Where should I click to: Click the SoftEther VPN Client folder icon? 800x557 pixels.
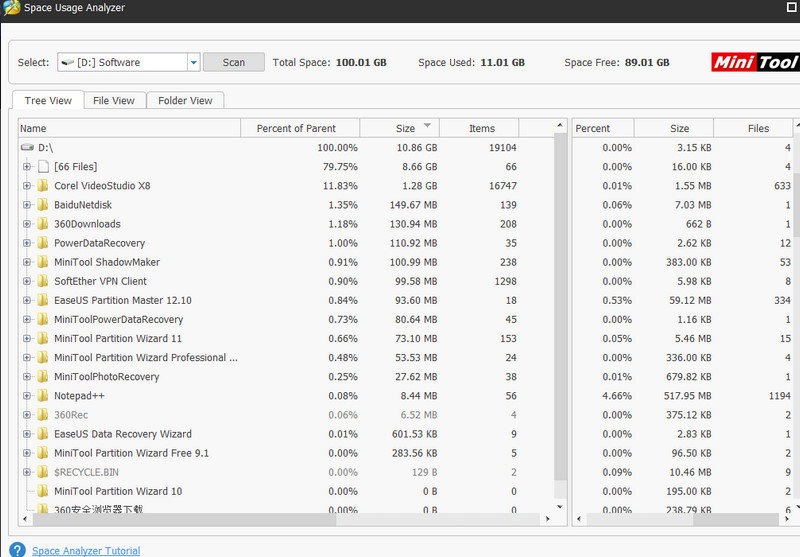pos(43,281)
